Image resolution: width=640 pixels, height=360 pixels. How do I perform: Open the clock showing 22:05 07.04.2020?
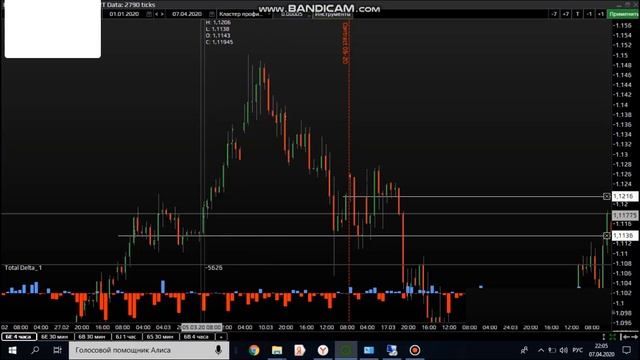(x=601, y=350)
